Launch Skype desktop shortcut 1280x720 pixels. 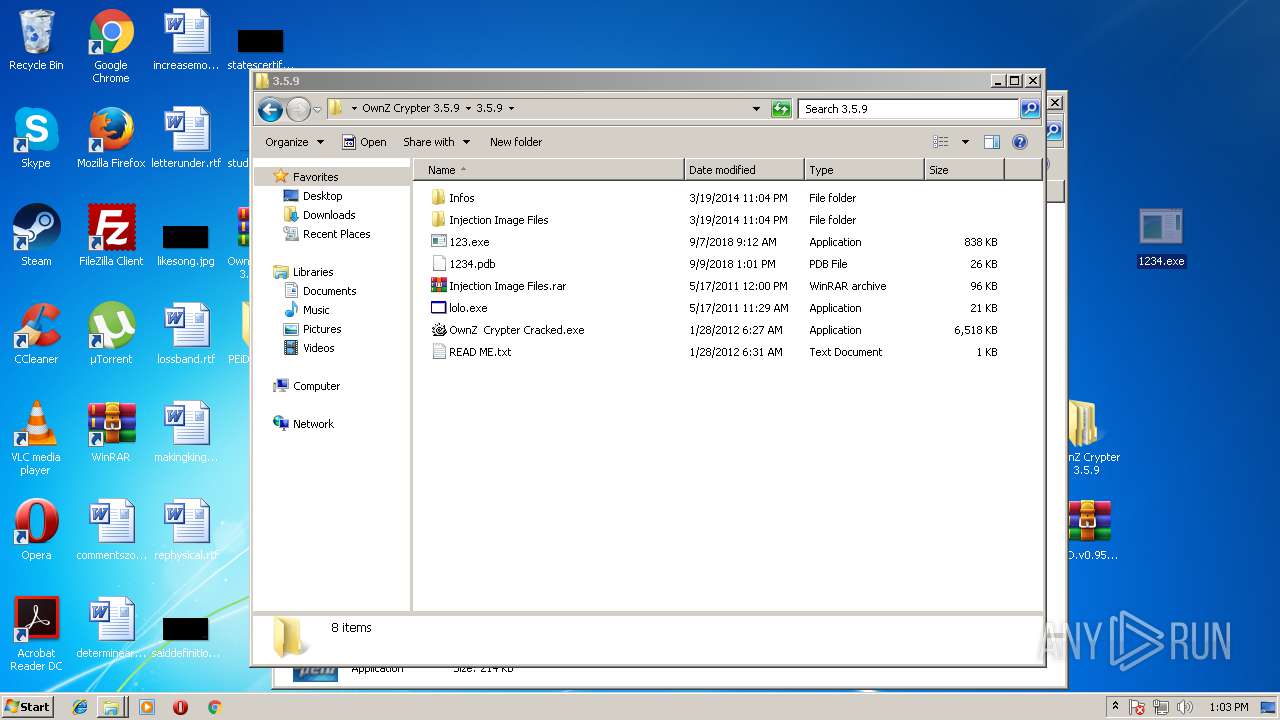tap(36, 138)
